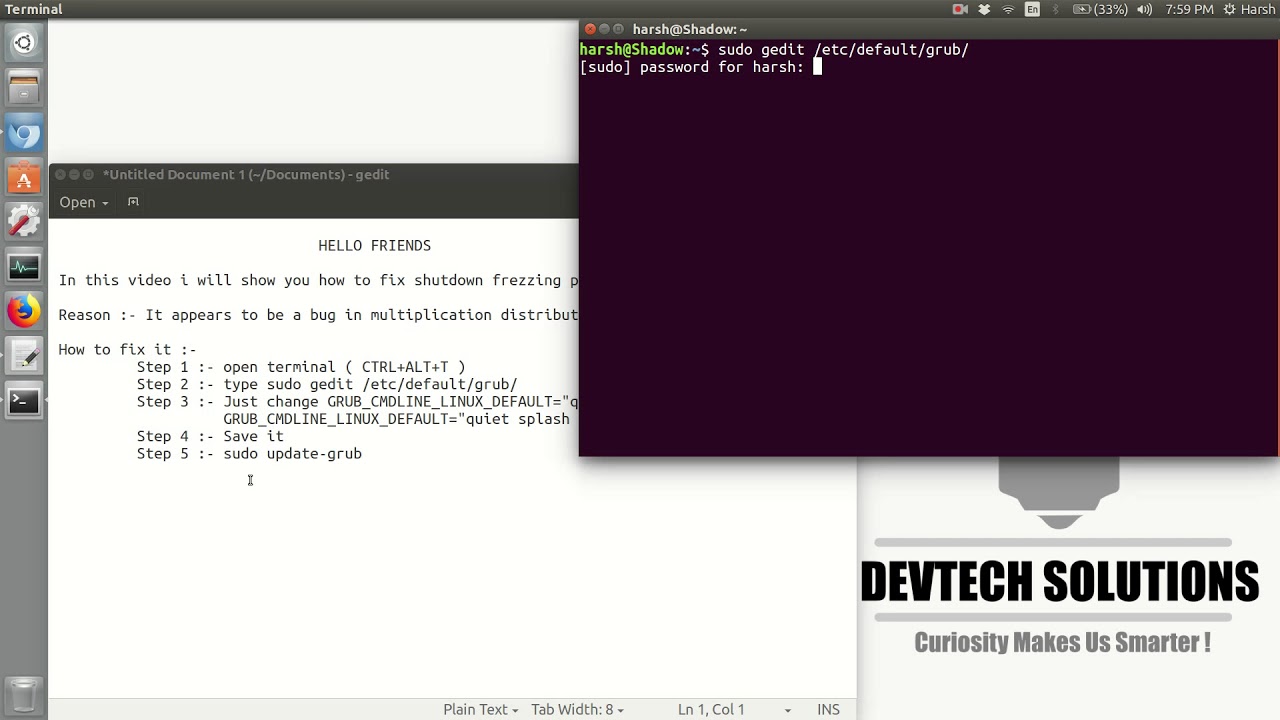This screenshot has width=1280, height=720.
Task: Click the sudo password prompt in Terminal
Action: (692, 67)
